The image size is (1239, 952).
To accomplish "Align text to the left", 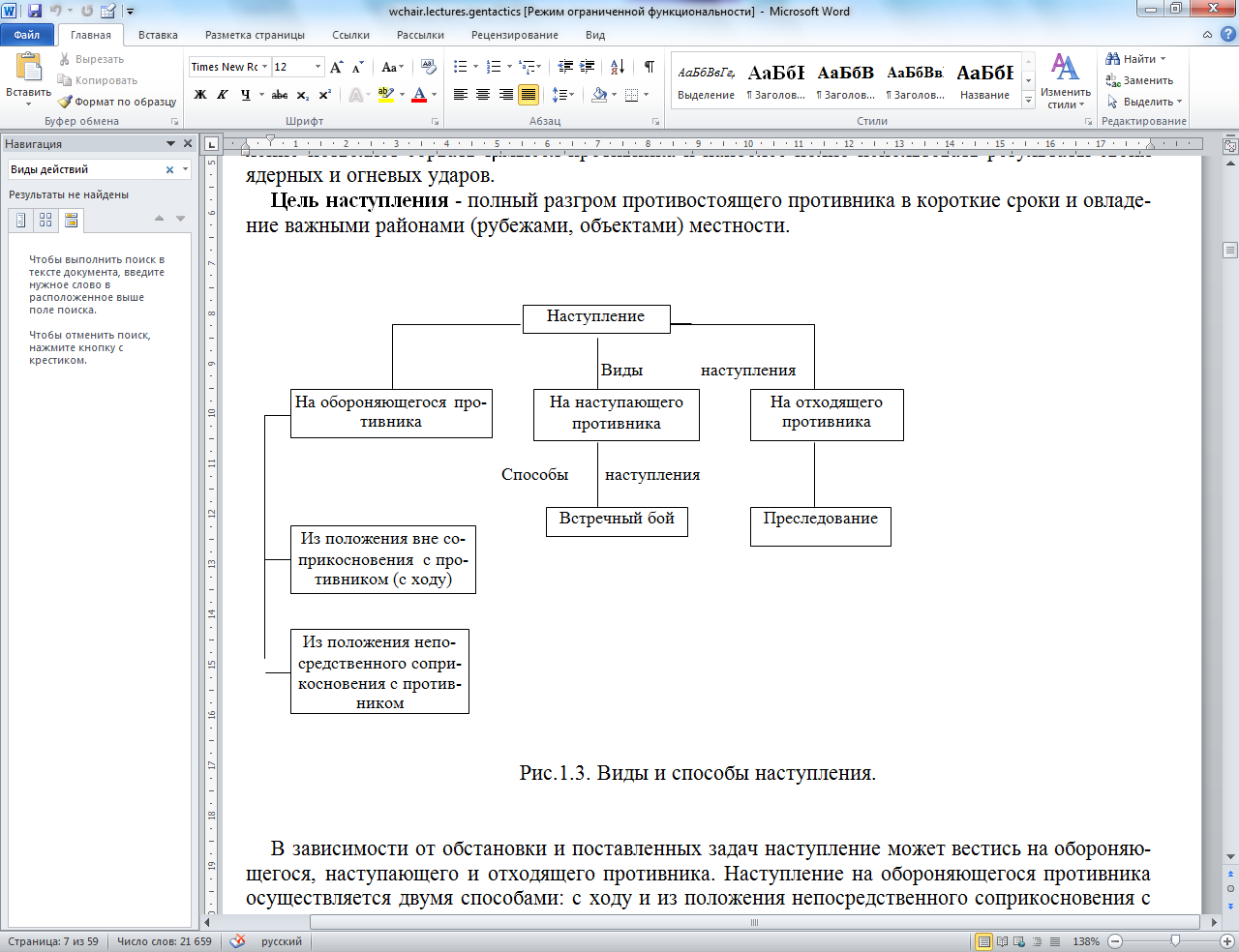I will pyautogui.click(x=461, y=95).
